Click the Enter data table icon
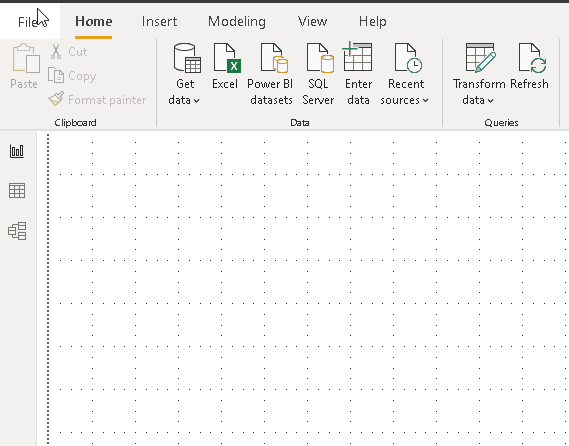The width and height of the screenshot is (569, 446). [x=357, y=57]
